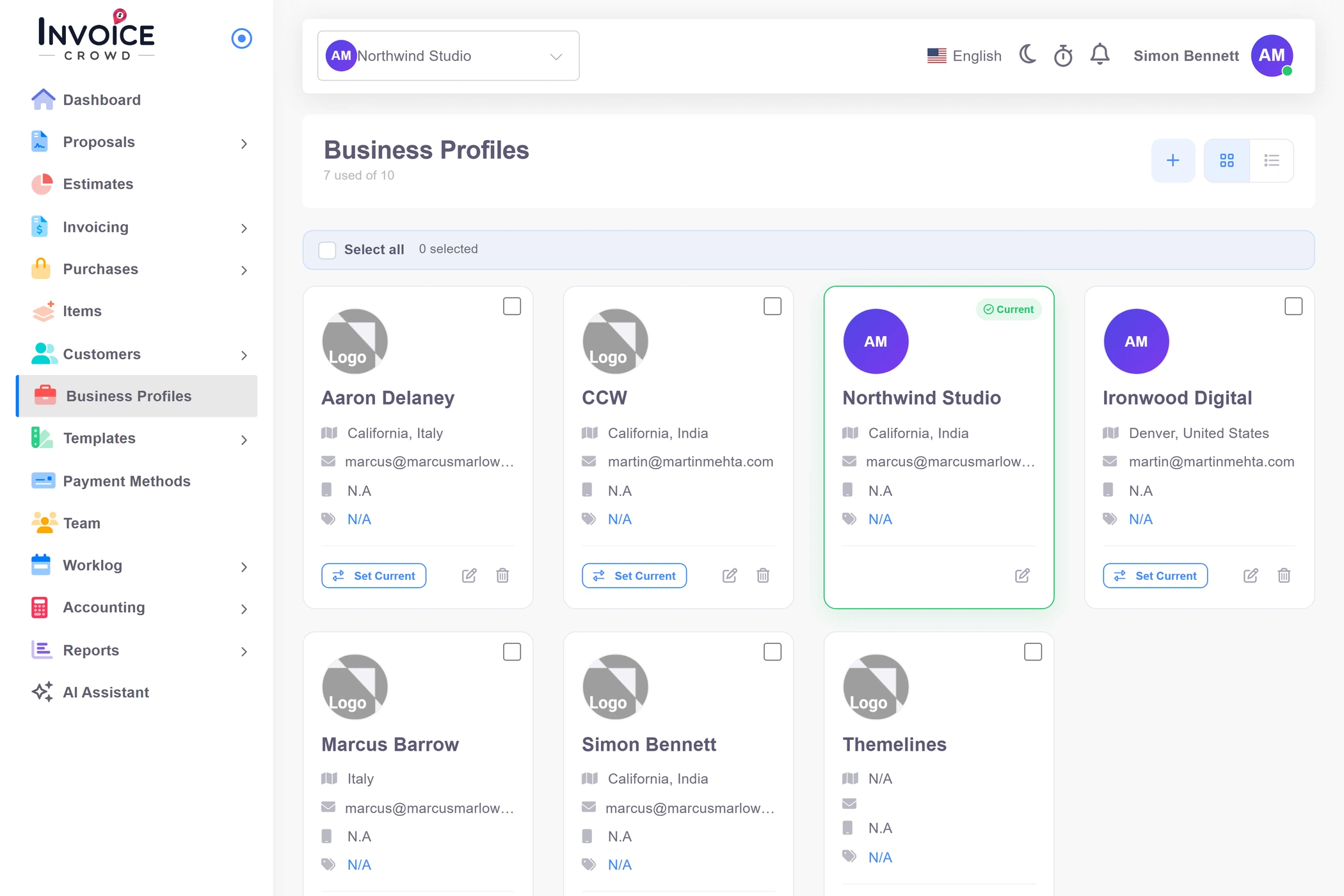Open AI Assistant in sidebar
Viewport: 1344px width, 896px height.
pyautogui.click(x=138, y=692)
